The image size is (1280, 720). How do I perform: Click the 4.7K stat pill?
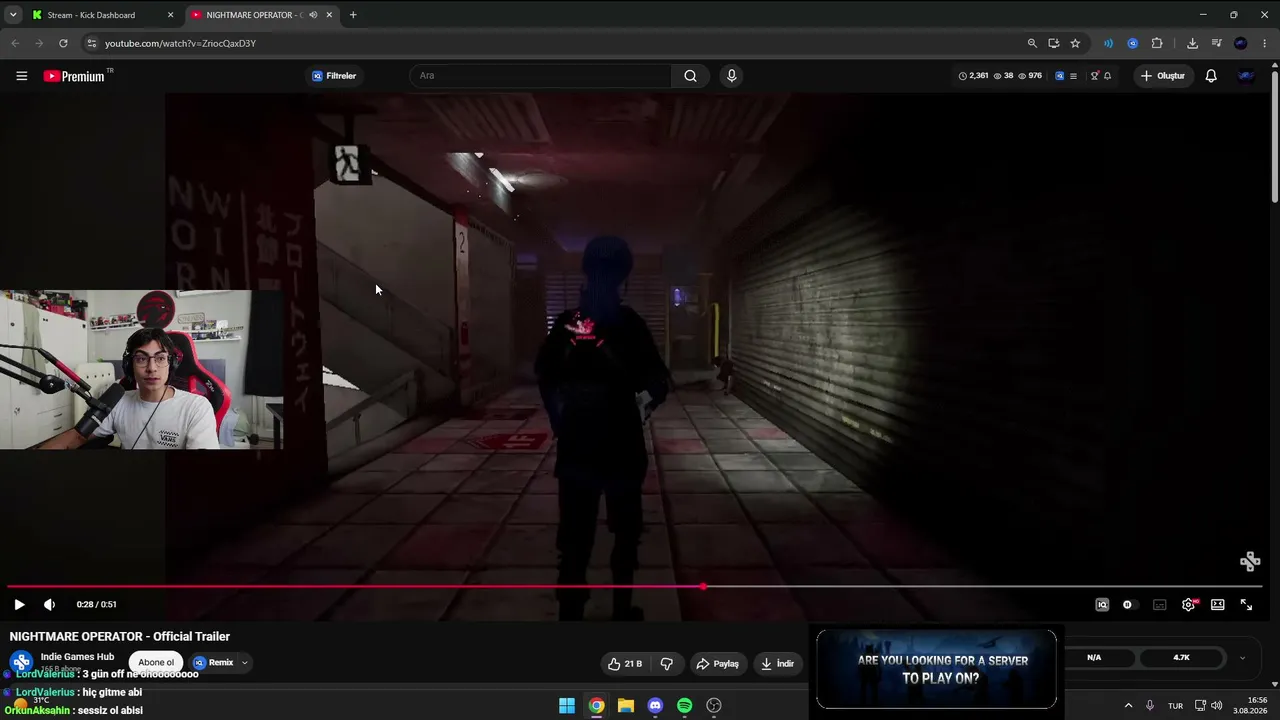pos(1181,658)
